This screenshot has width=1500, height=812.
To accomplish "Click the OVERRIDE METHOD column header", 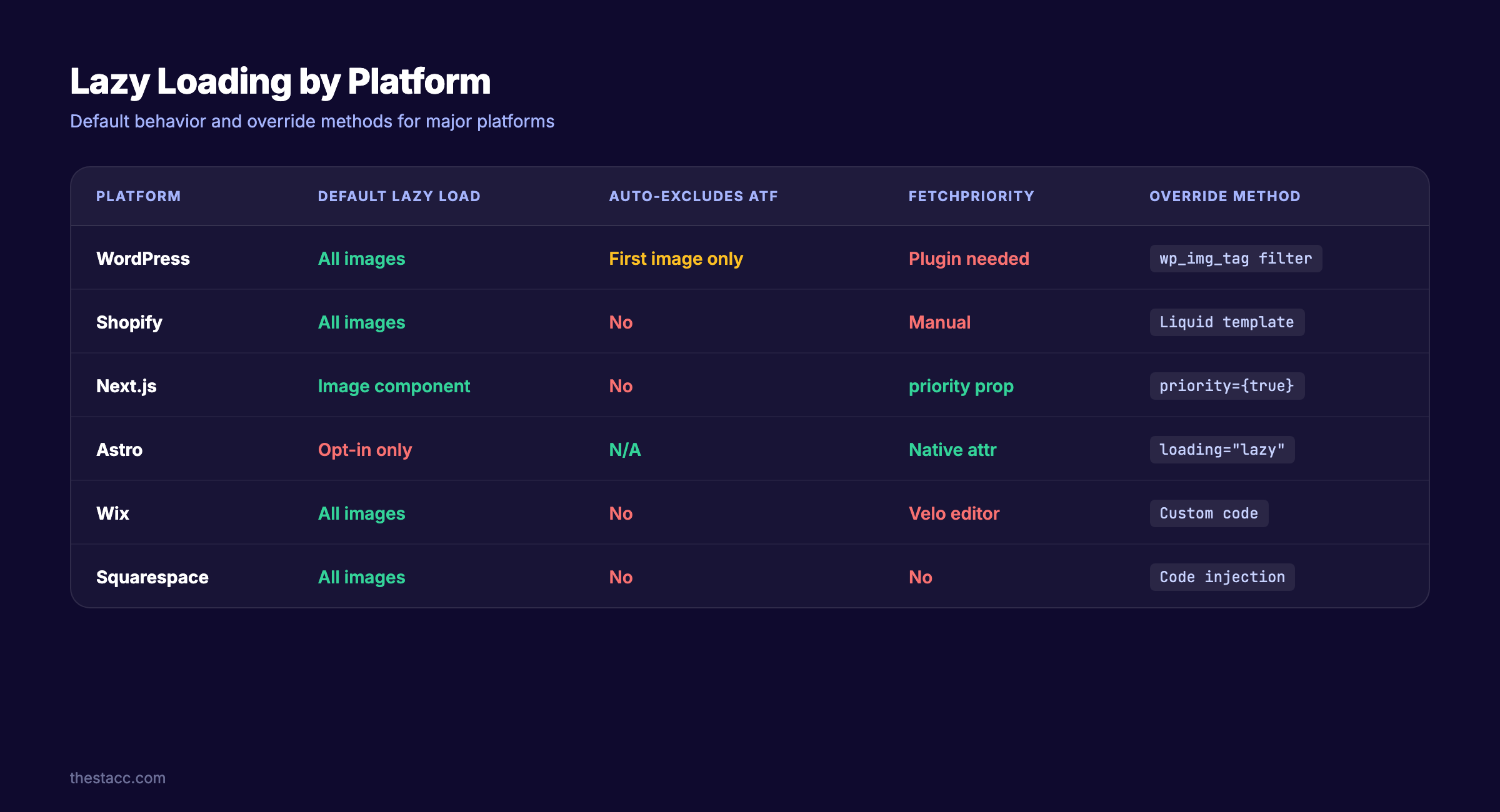I will (x=1224, y=196).
